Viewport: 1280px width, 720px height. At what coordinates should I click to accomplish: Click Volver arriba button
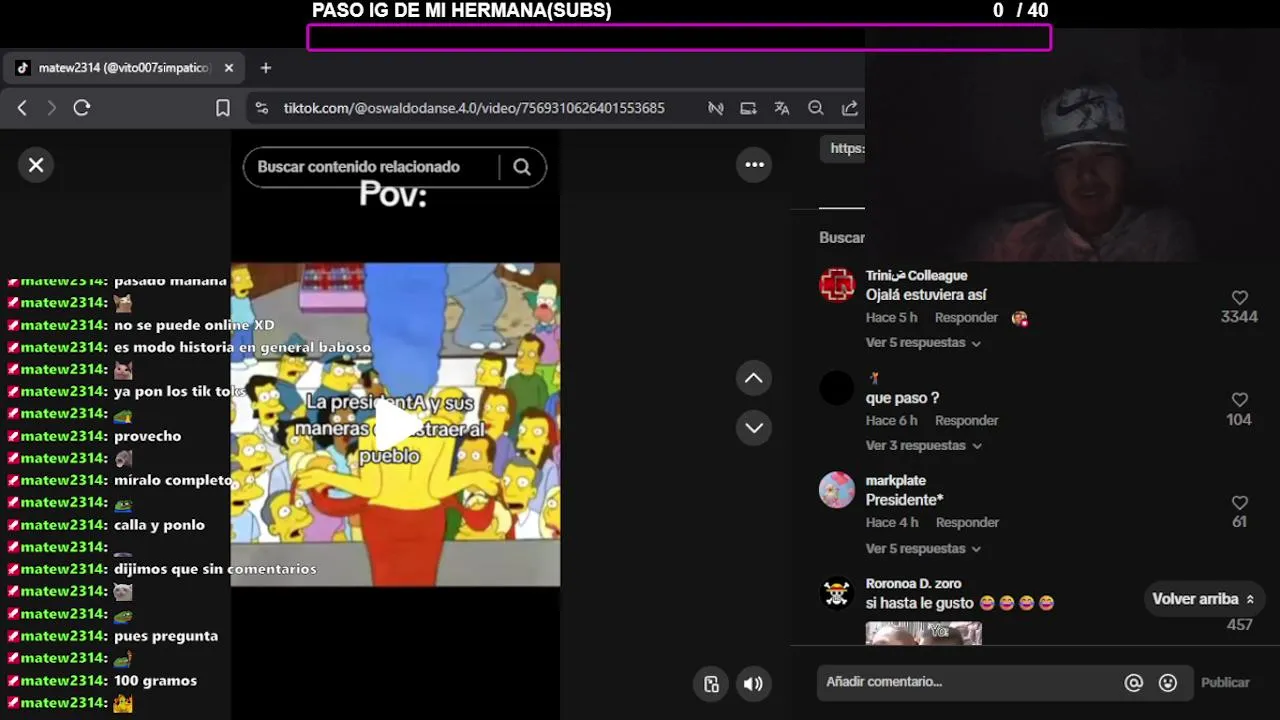click(x=1203, y=599)
